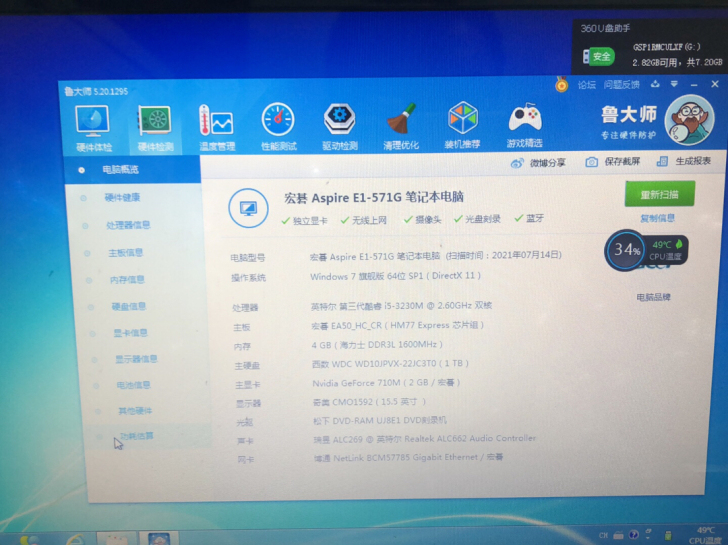The width and height of the screenshot is (728, 545).
Task: Click the computer monitor circle icon
Action: pos(248,208)
